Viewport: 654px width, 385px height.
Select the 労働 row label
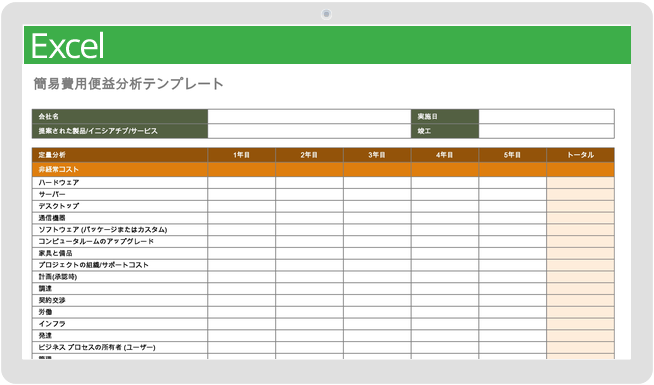coord(120,312)
